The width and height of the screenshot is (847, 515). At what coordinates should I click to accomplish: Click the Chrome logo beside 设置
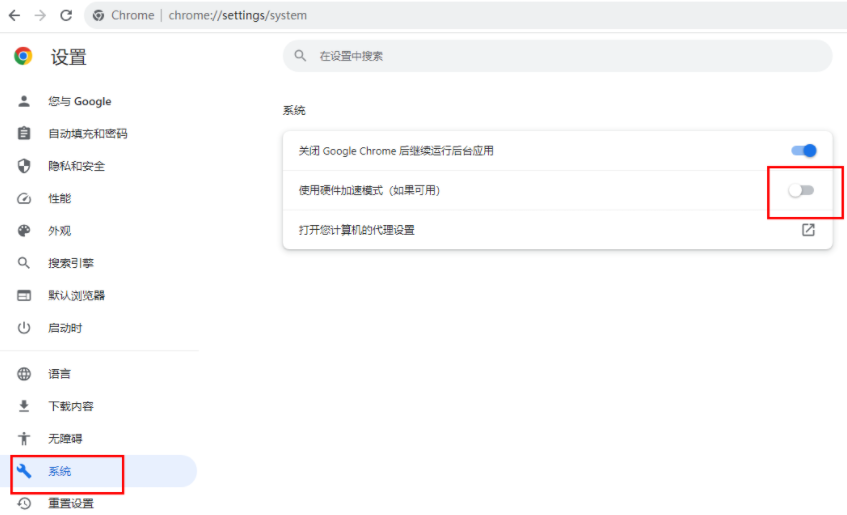[23, 56]
